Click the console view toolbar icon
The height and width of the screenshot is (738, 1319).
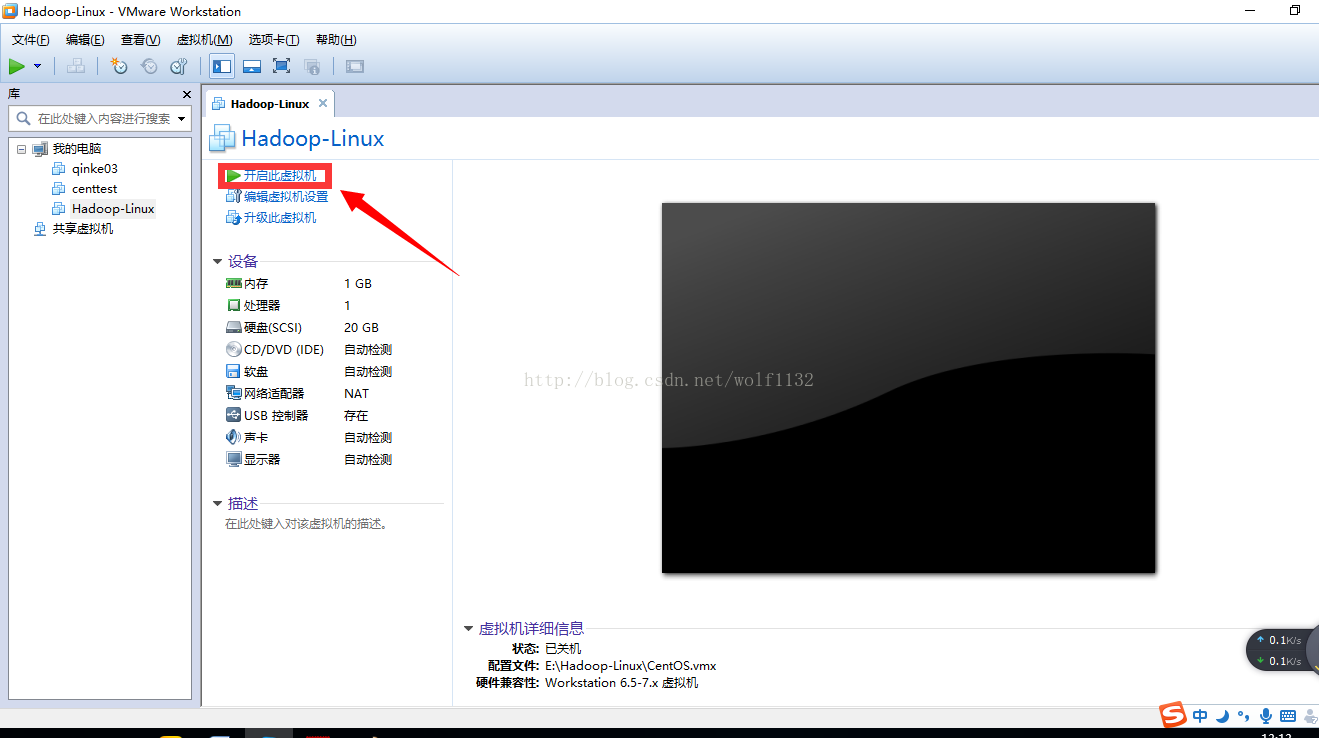click(x=355, y=66)
